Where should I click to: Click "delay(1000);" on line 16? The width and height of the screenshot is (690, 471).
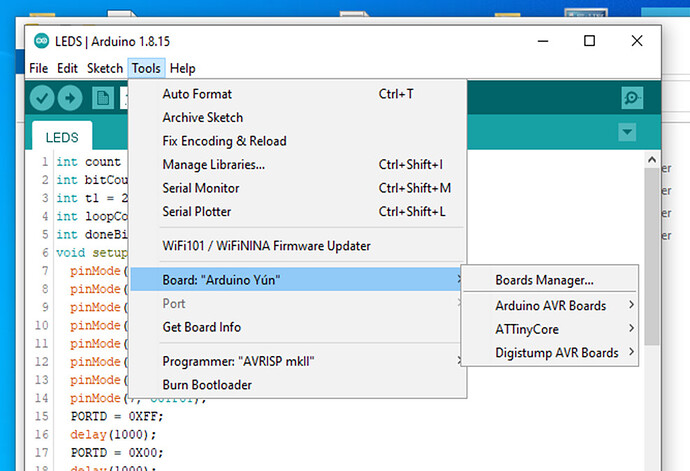tap(113, 435)
